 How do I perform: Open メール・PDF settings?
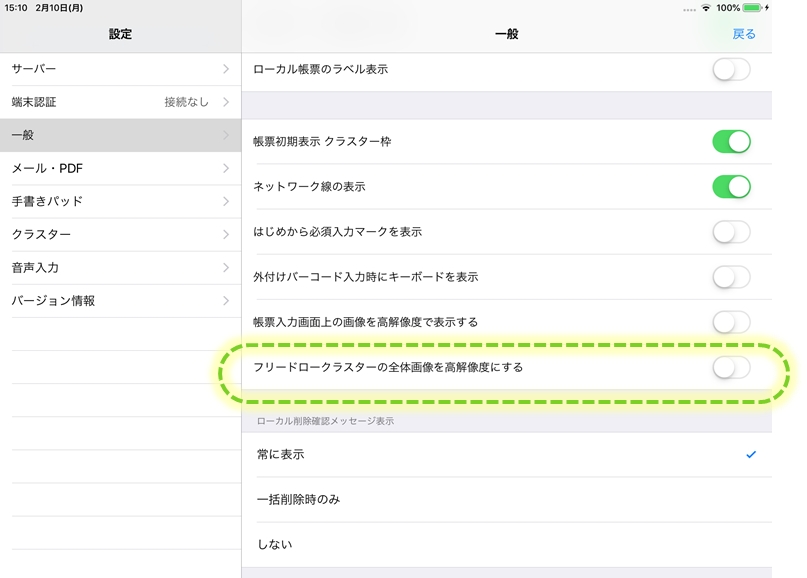click(120, 168)
